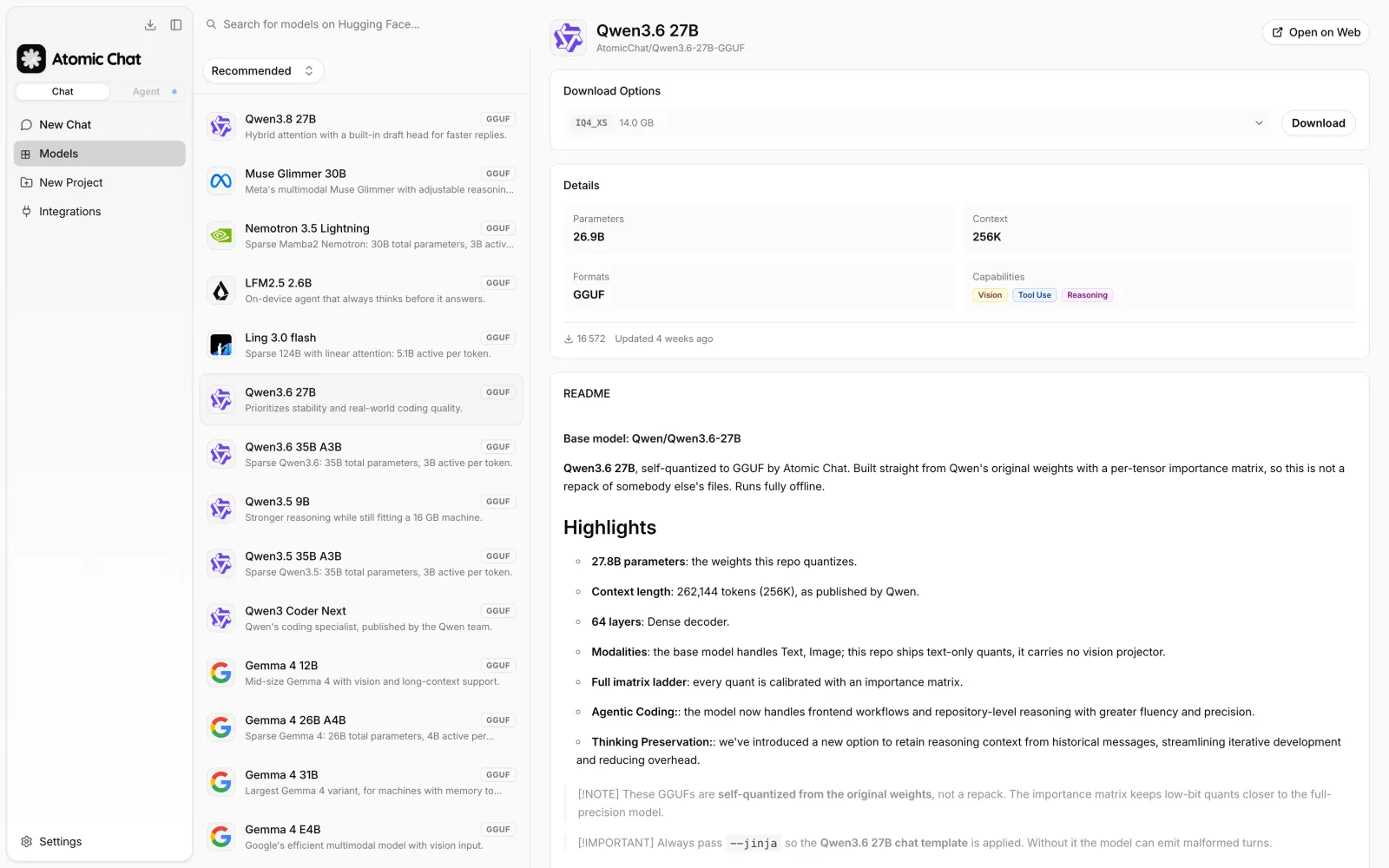Image resolution: width=1389 pixels, height=868 pixels.
Task: Click the Updated 4 weeks ago text
Action: coord(663,339)
